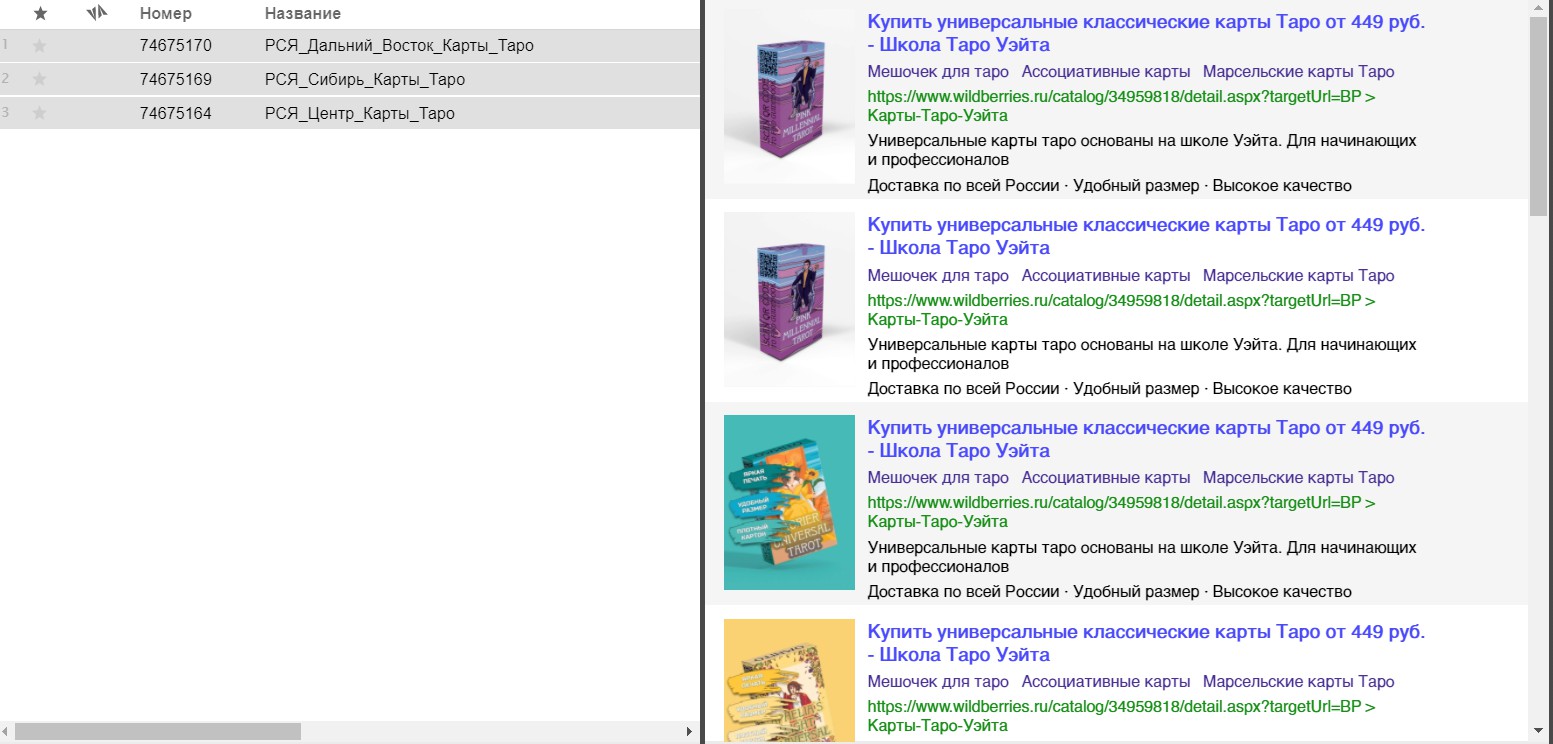Viewport: 1553px width, 744px height.
Task: Click the A/B test column header icon
Action: (97, 14)
